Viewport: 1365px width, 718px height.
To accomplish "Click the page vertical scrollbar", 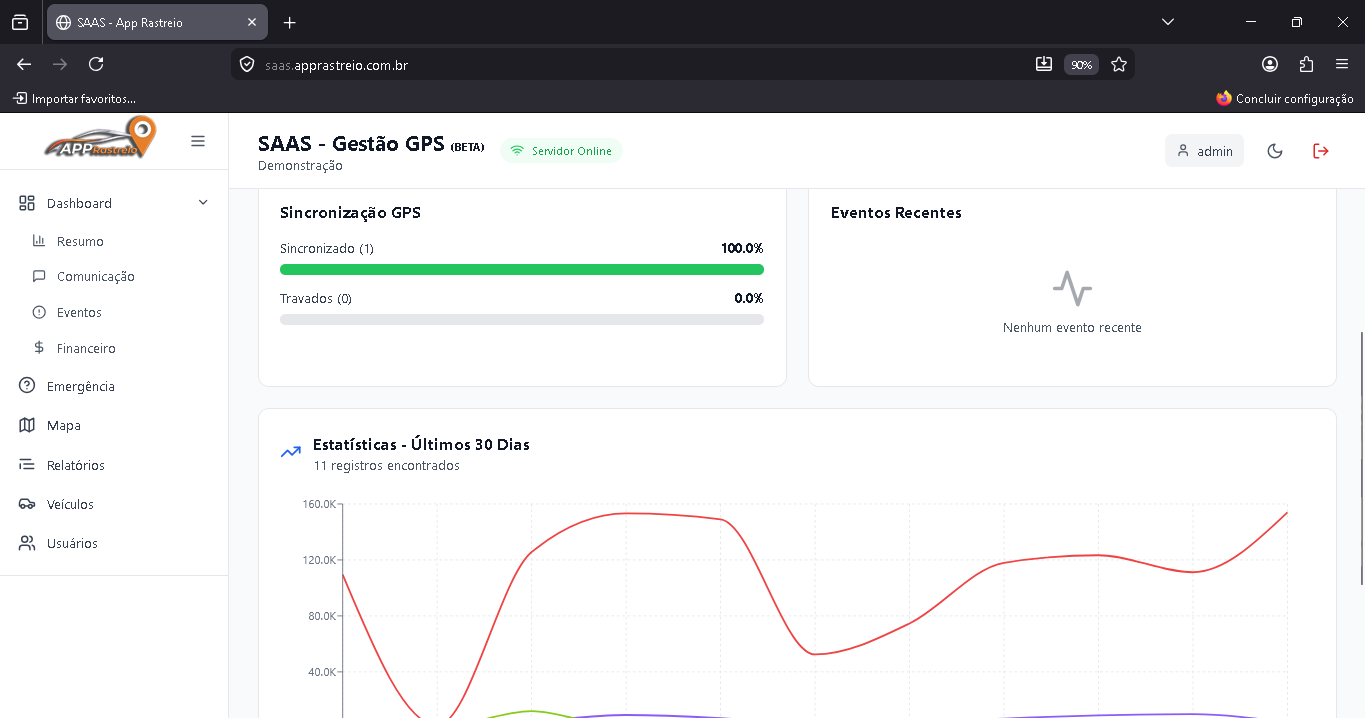I will 1361,458.
